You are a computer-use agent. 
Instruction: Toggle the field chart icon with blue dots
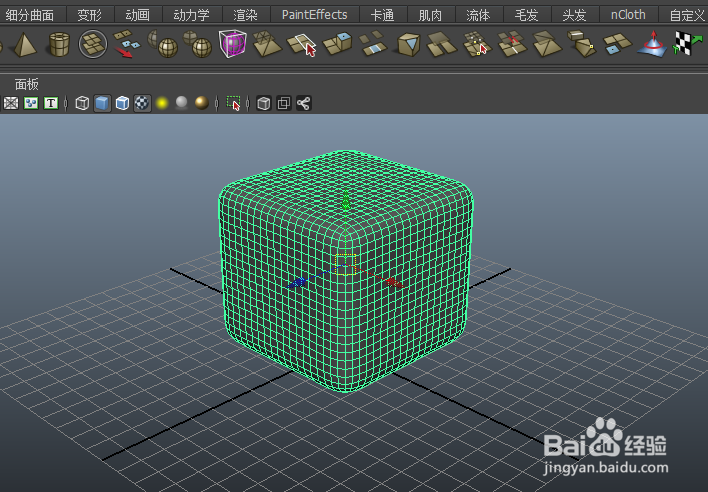31,103
